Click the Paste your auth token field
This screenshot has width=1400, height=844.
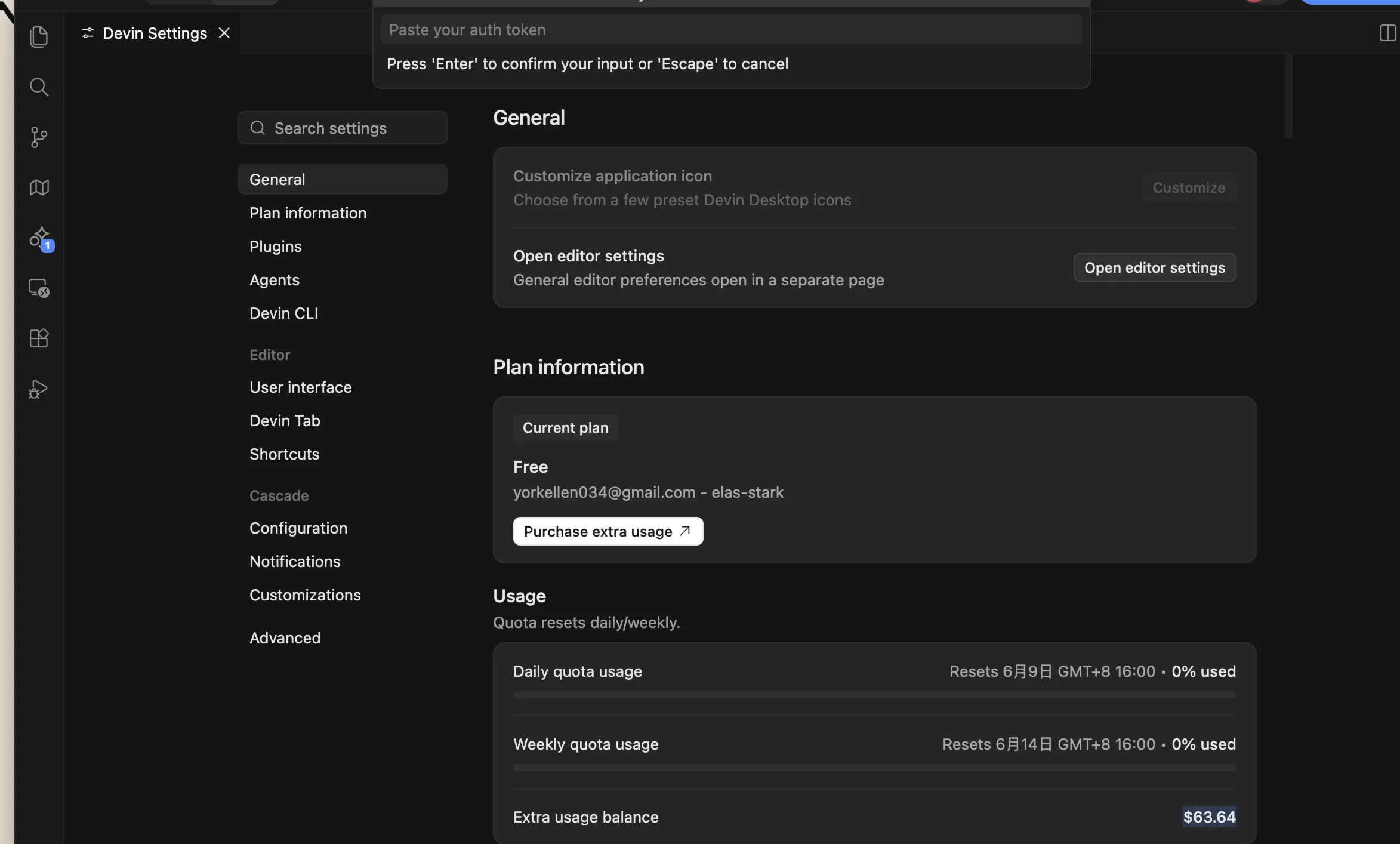point(731,30)
